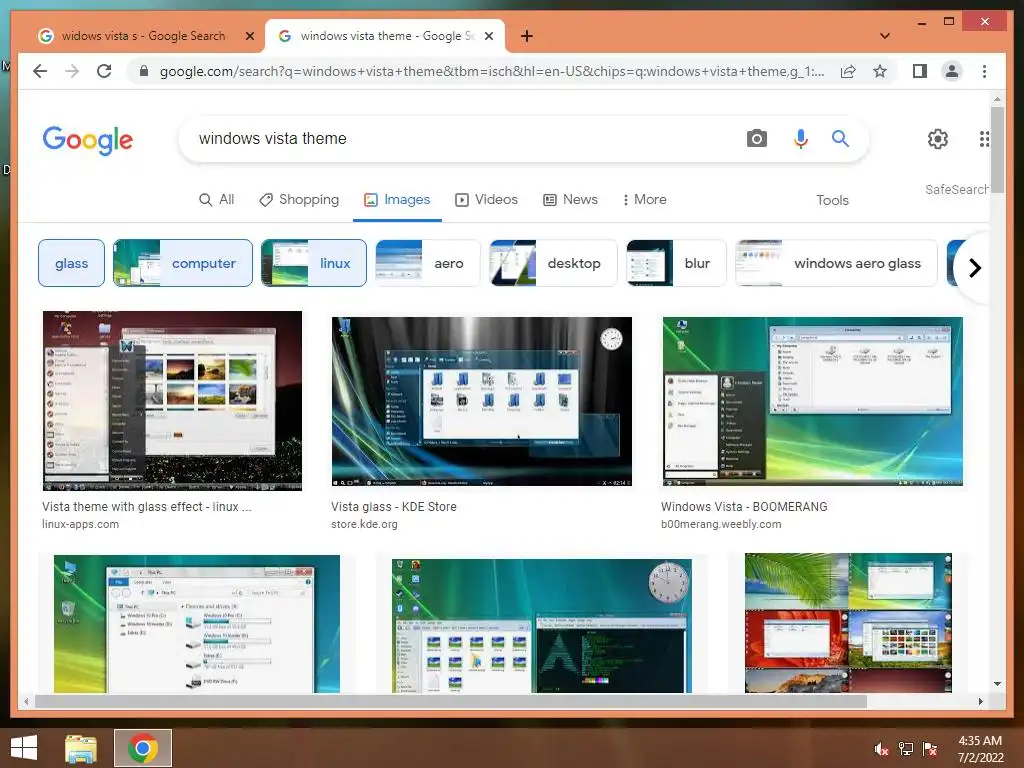Screen dimensions: 1024x768
Task: Click the Chrome taskbar icon
Action: tap(143, 748)
